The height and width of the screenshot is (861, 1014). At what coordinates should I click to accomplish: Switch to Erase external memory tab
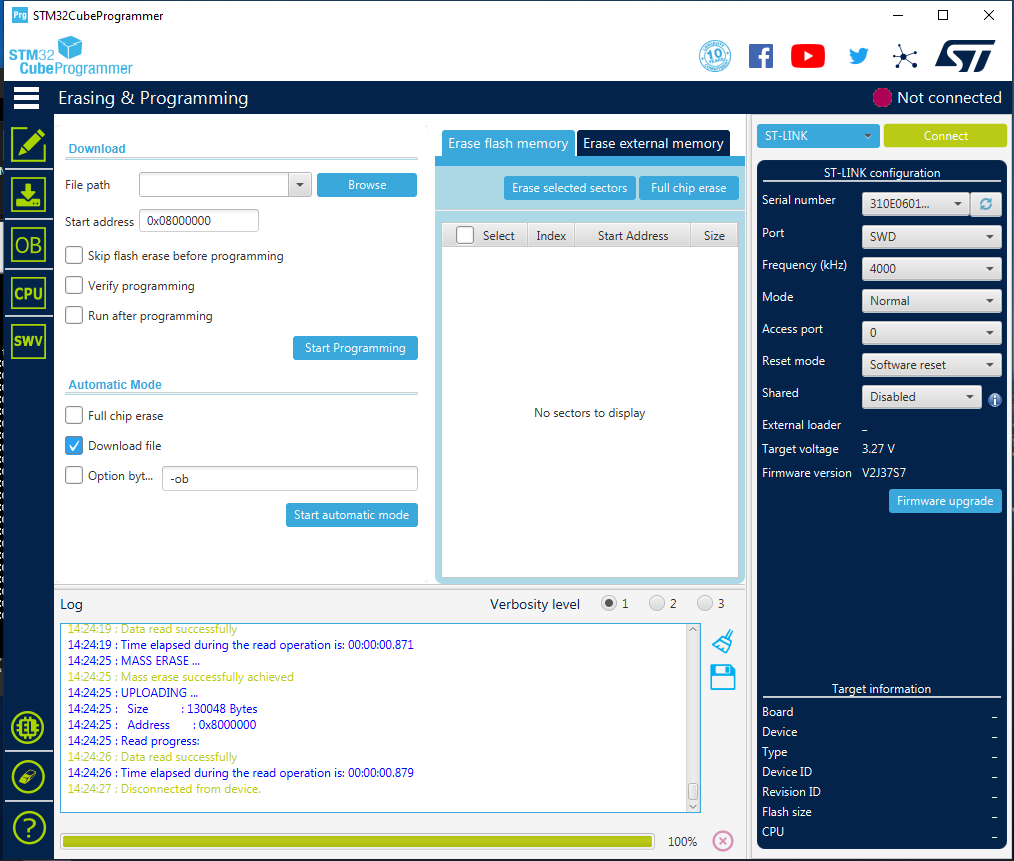point(653,143)
